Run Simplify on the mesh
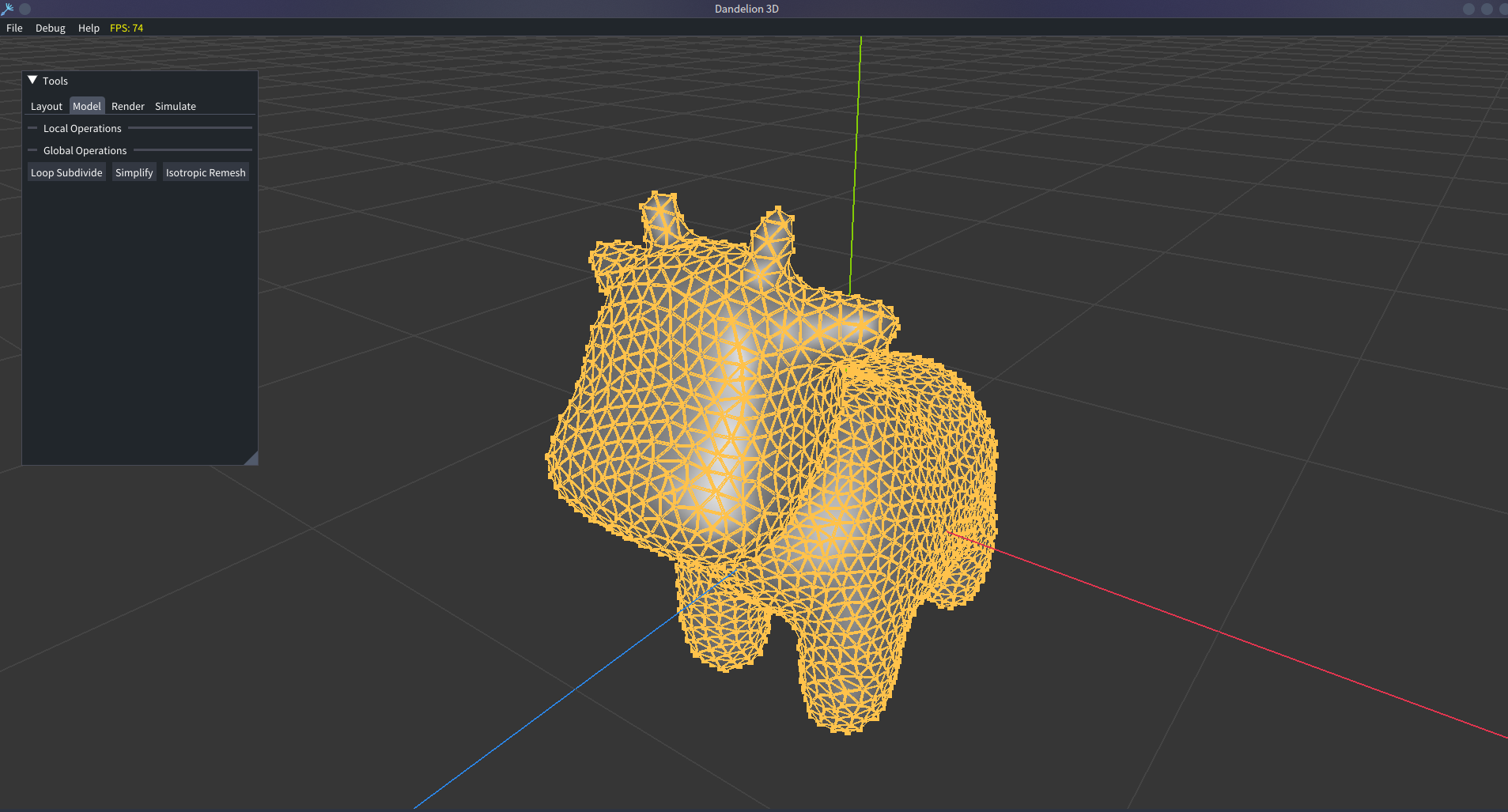1508x812 pixels. [134, 172]
